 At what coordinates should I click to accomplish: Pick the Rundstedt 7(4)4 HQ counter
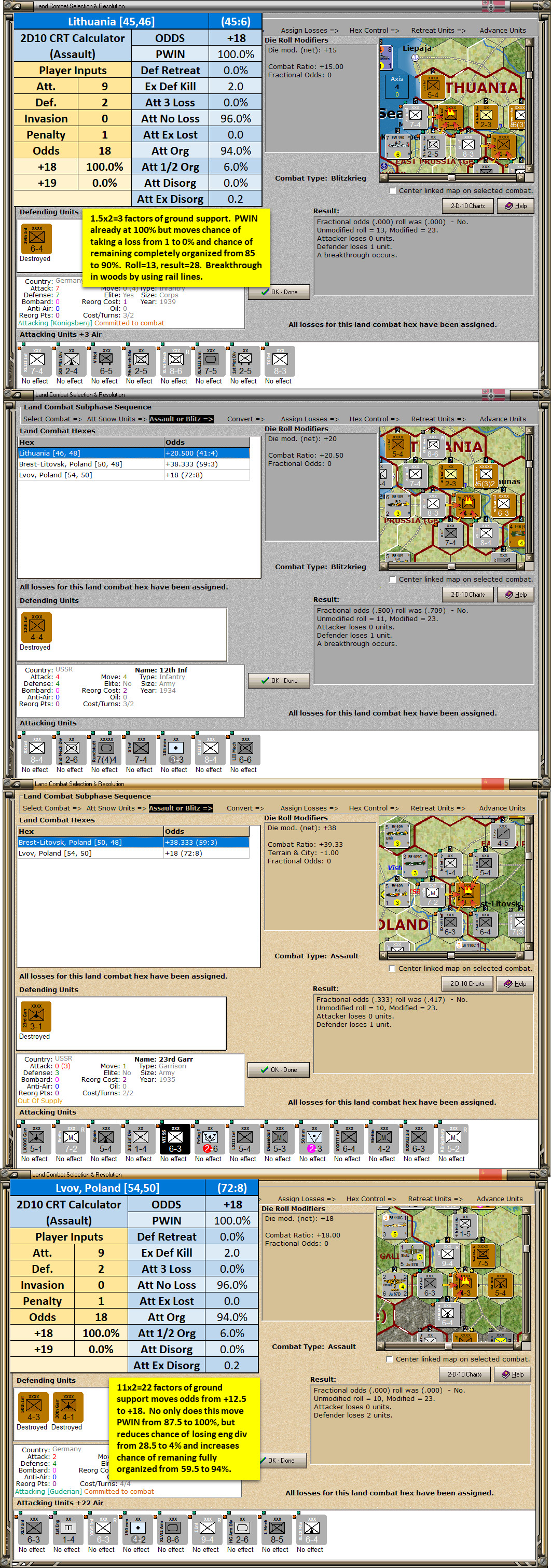106,750
